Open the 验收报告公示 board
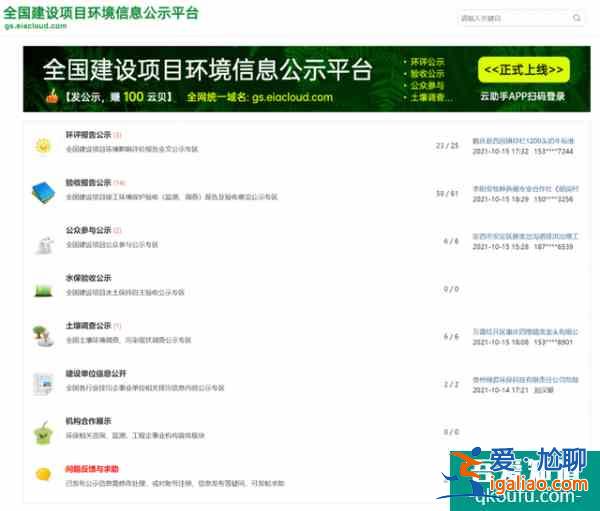 (88, 183)
